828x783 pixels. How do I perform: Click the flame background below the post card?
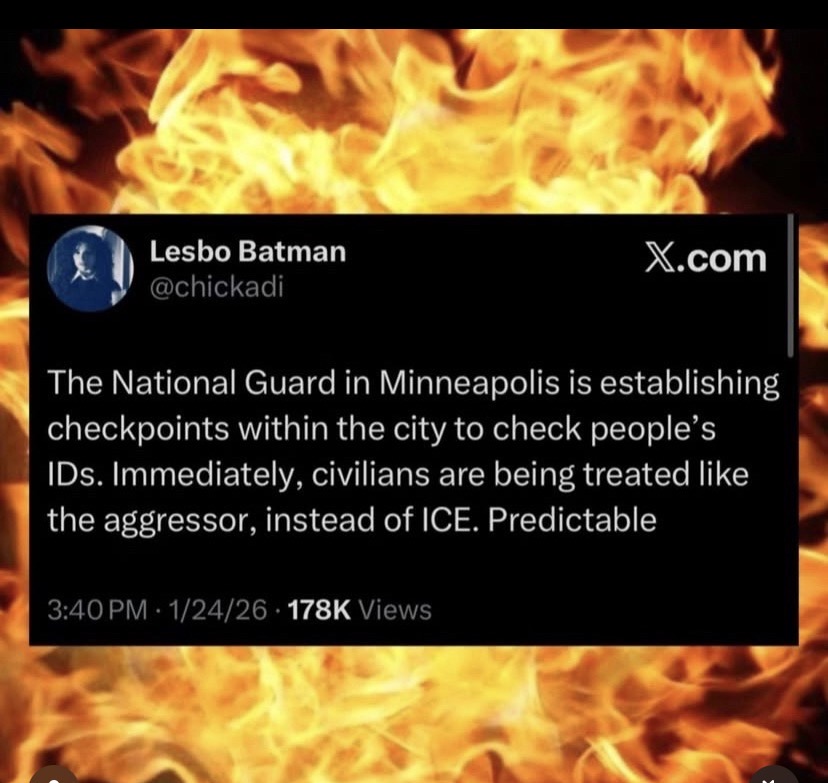(414, 707)
